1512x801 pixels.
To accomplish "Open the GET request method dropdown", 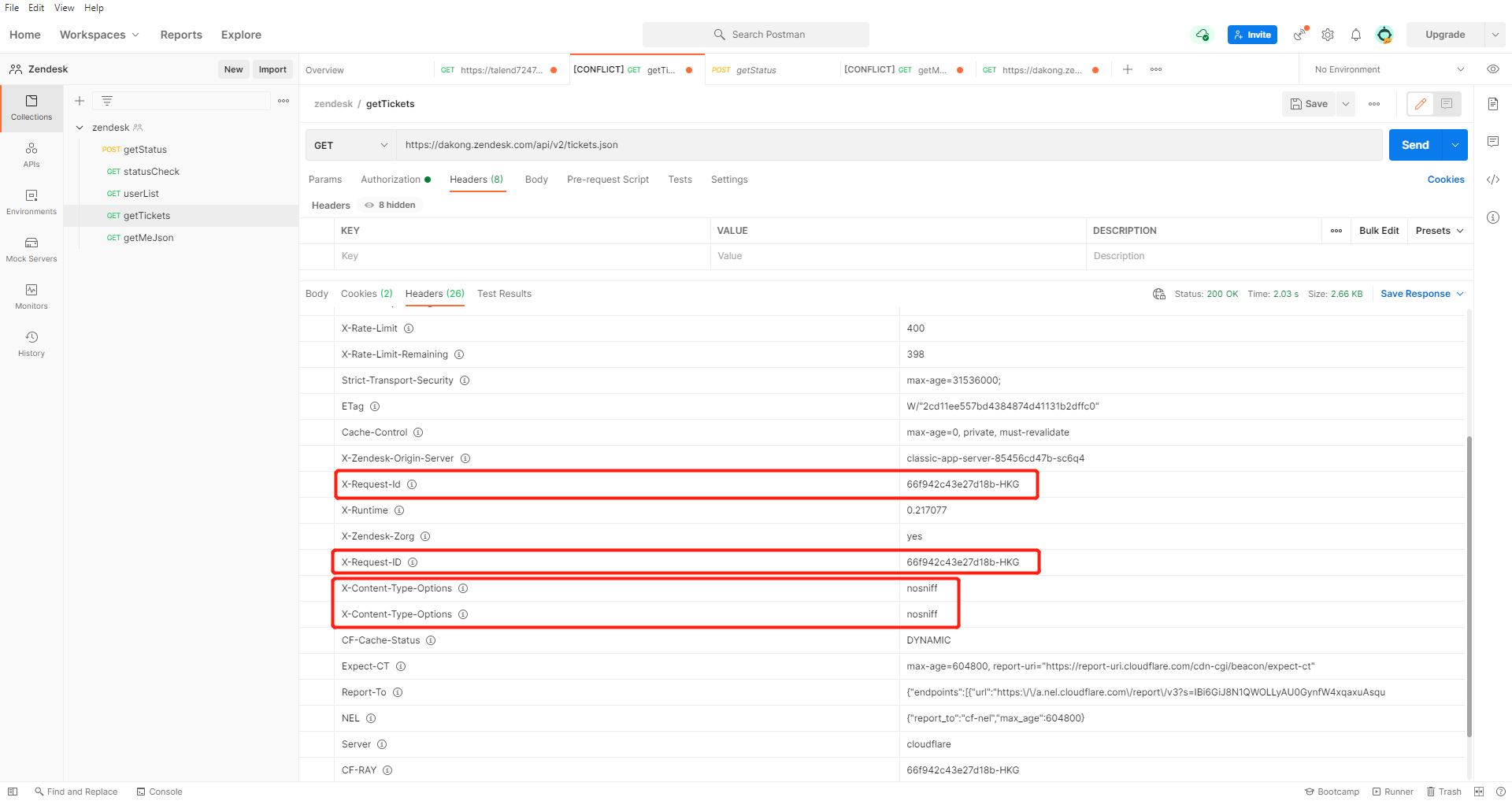I will coord(350,145).
